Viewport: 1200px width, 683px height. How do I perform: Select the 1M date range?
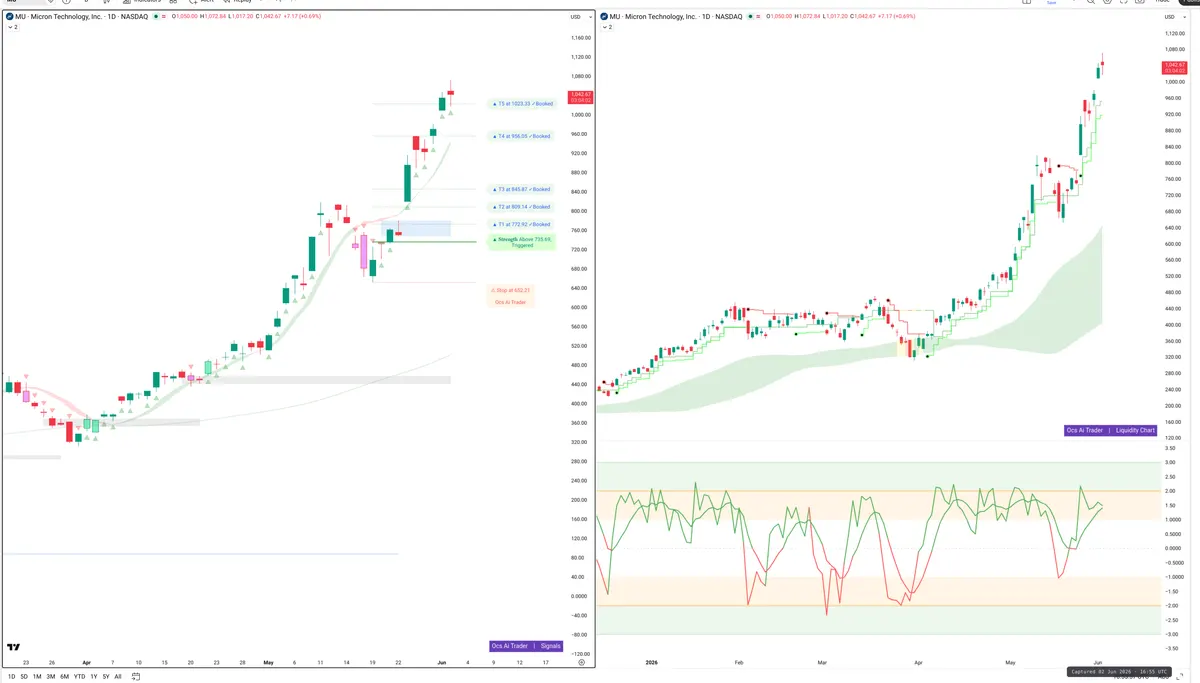pyautogui.click(x=37, y=677)
